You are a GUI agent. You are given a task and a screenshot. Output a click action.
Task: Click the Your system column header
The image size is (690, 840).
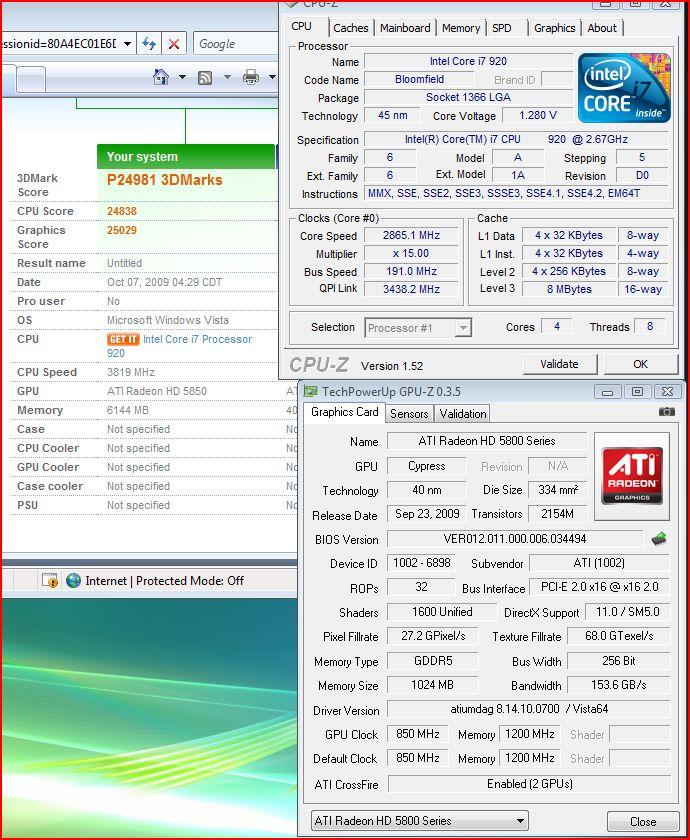pos(186,156)
